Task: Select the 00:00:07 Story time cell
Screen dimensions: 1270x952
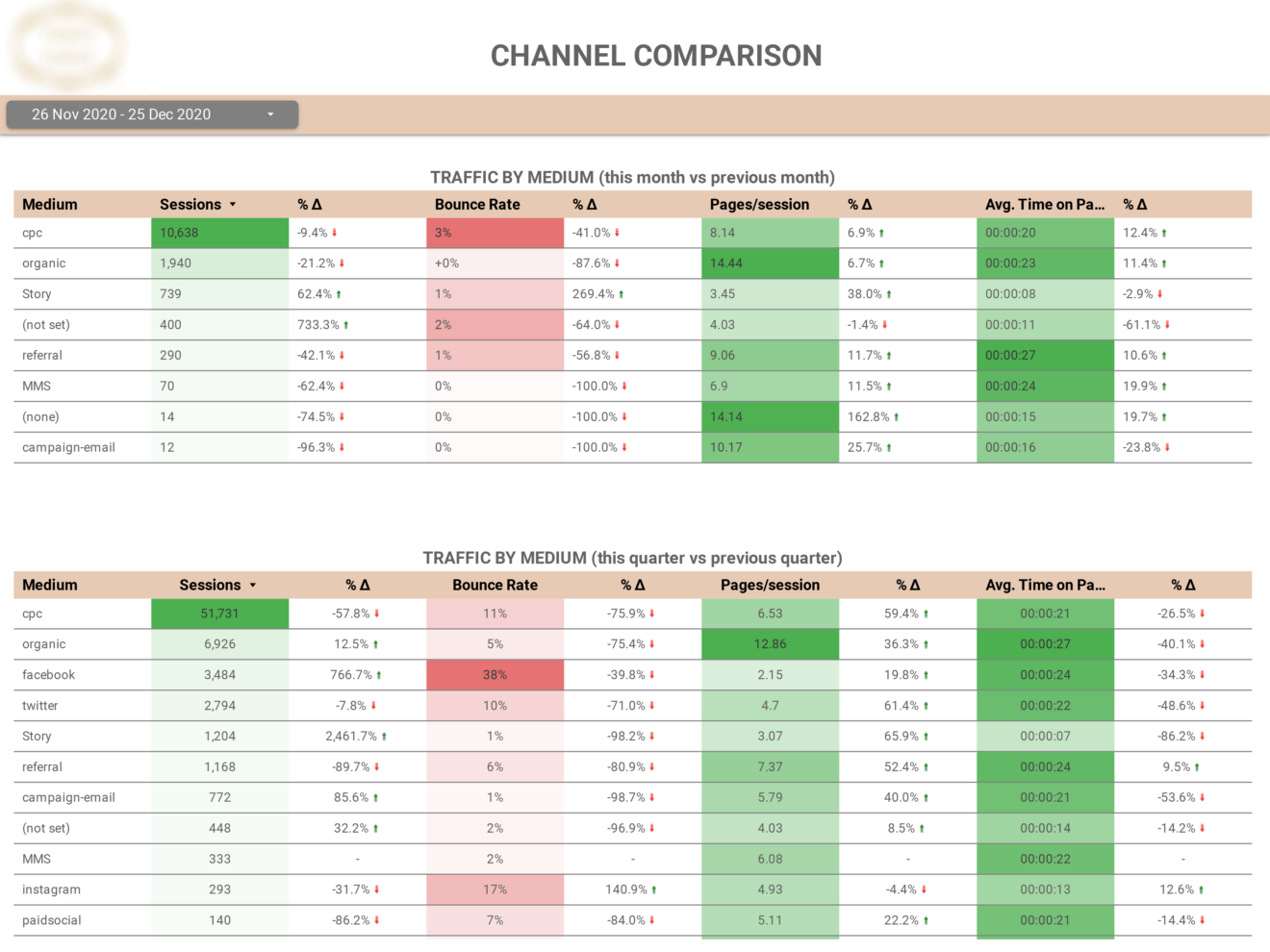Action: [1045, 737]
